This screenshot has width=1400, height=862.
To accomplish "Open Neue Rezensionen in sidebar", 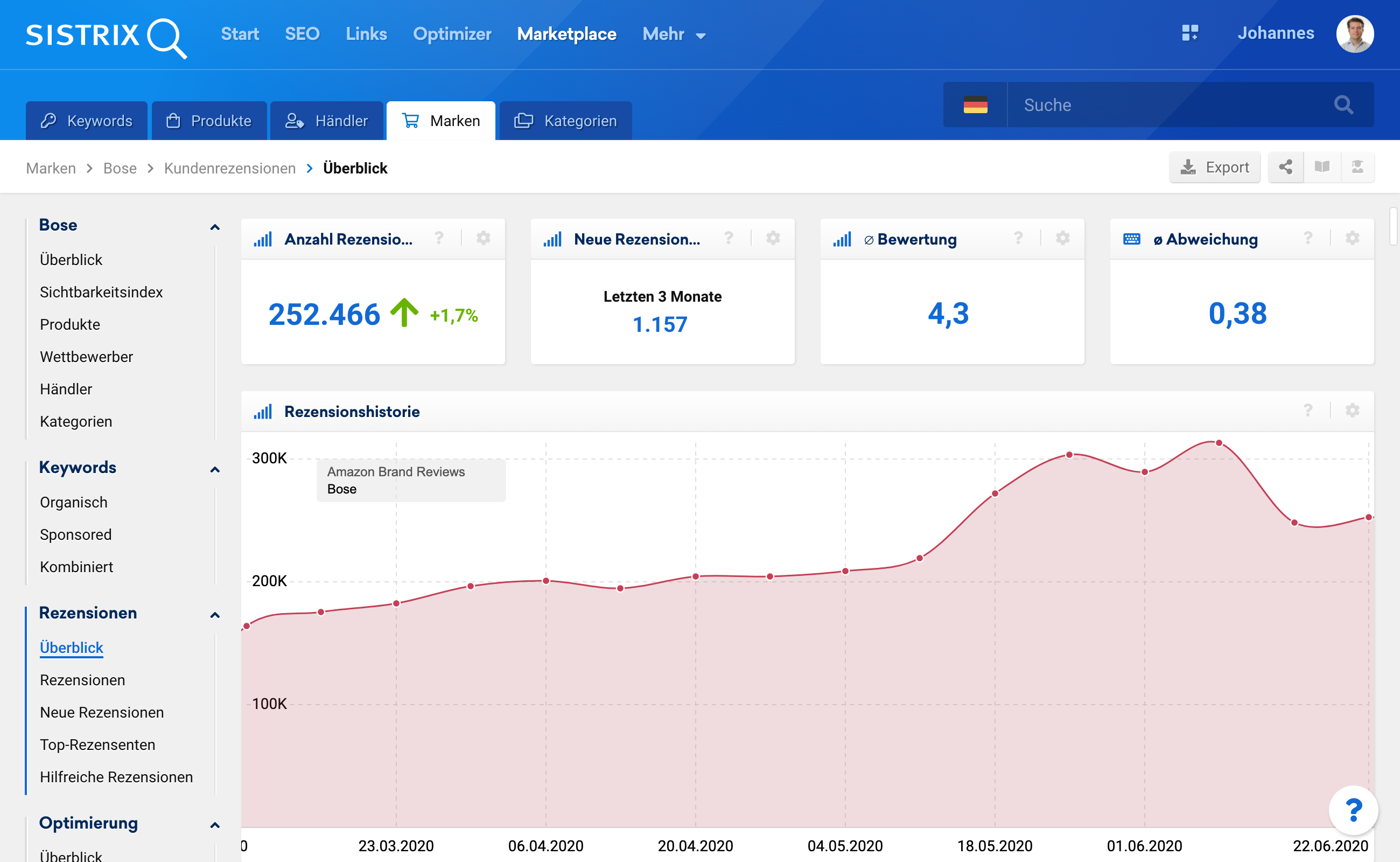I will 102,712.
